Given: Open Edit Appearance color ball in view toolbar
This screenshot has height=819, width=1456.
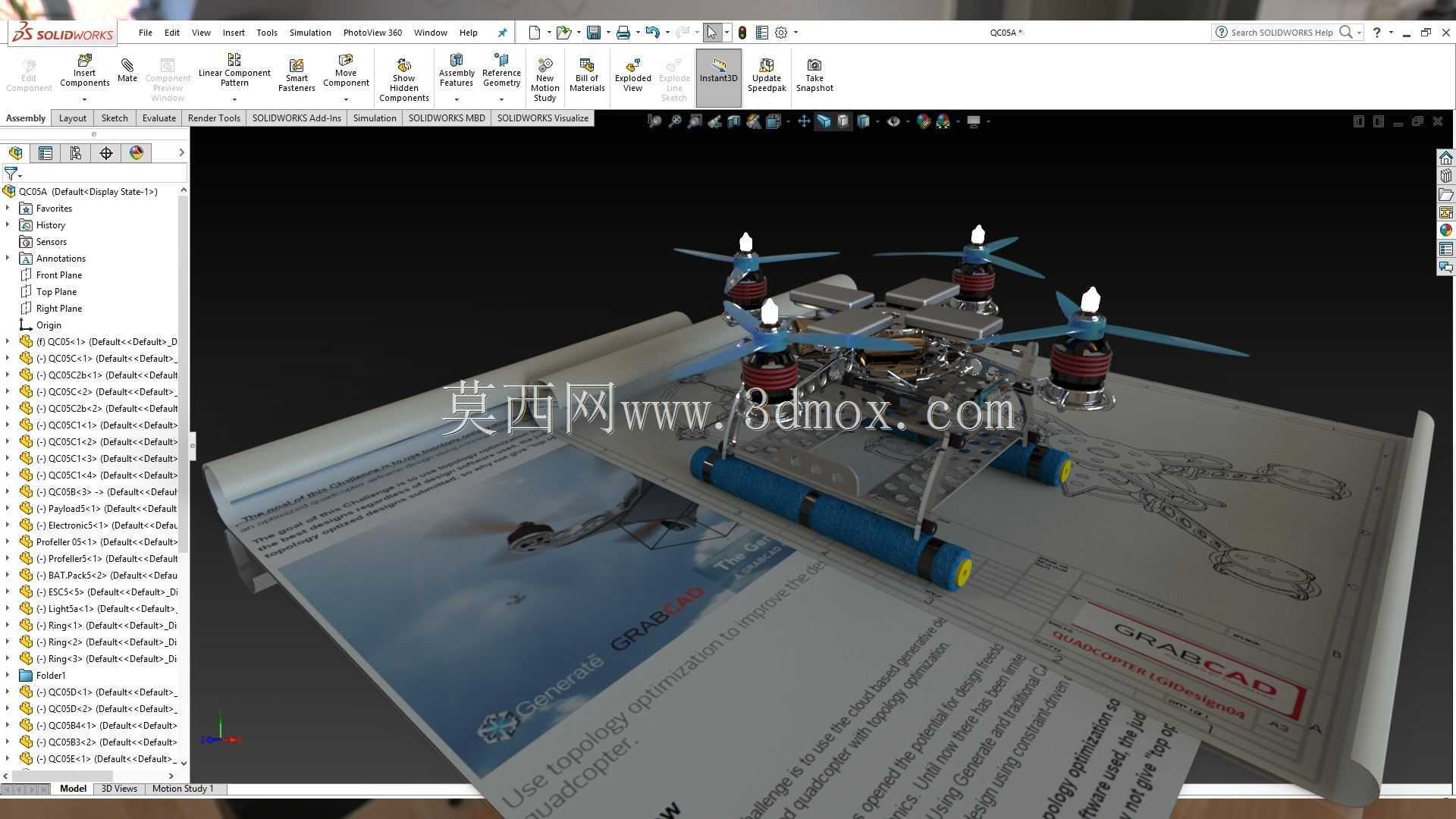Looking at the screenshot, I should (923, 121).
